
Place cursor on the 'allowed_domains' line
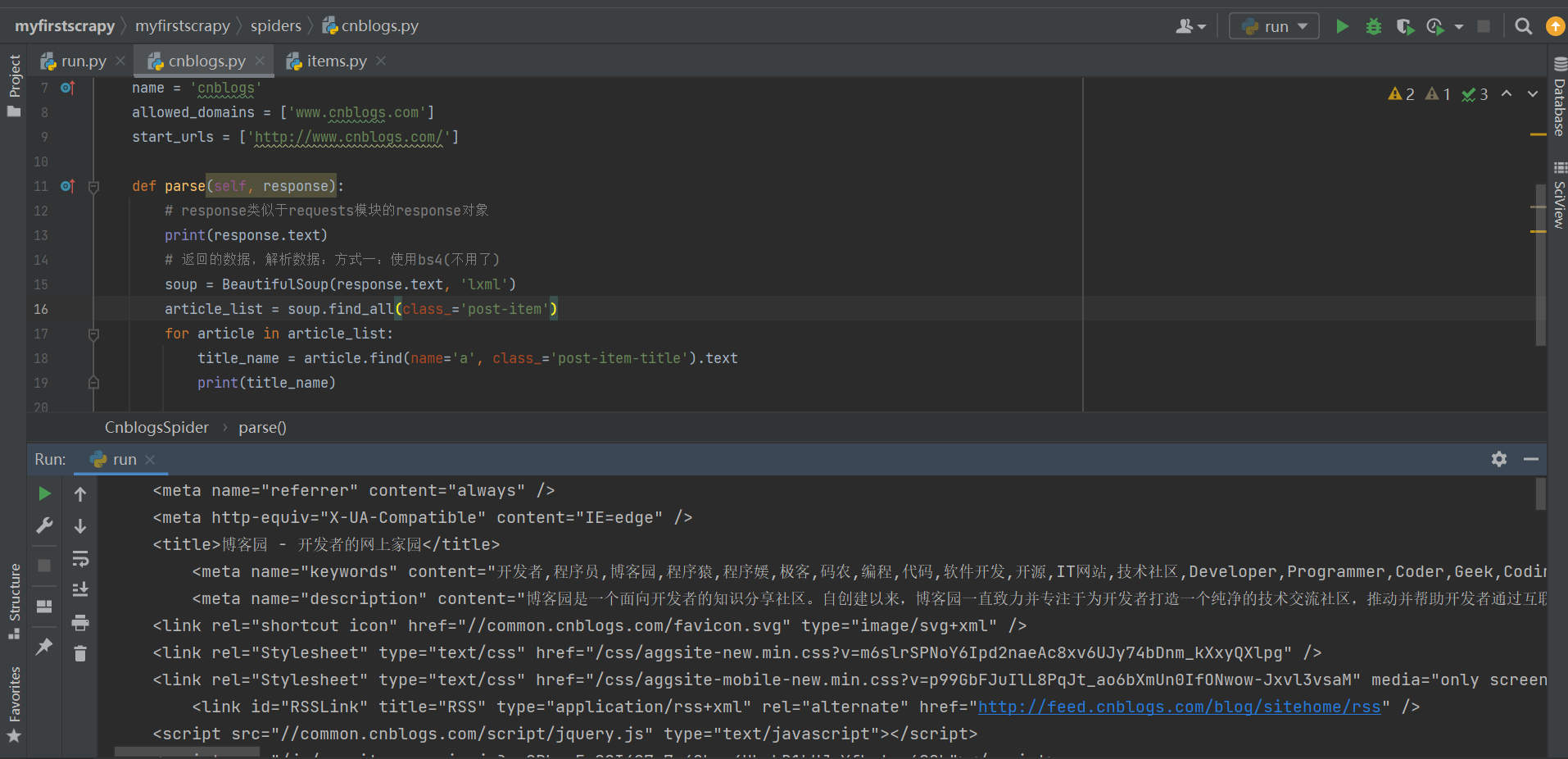point(283,112)
